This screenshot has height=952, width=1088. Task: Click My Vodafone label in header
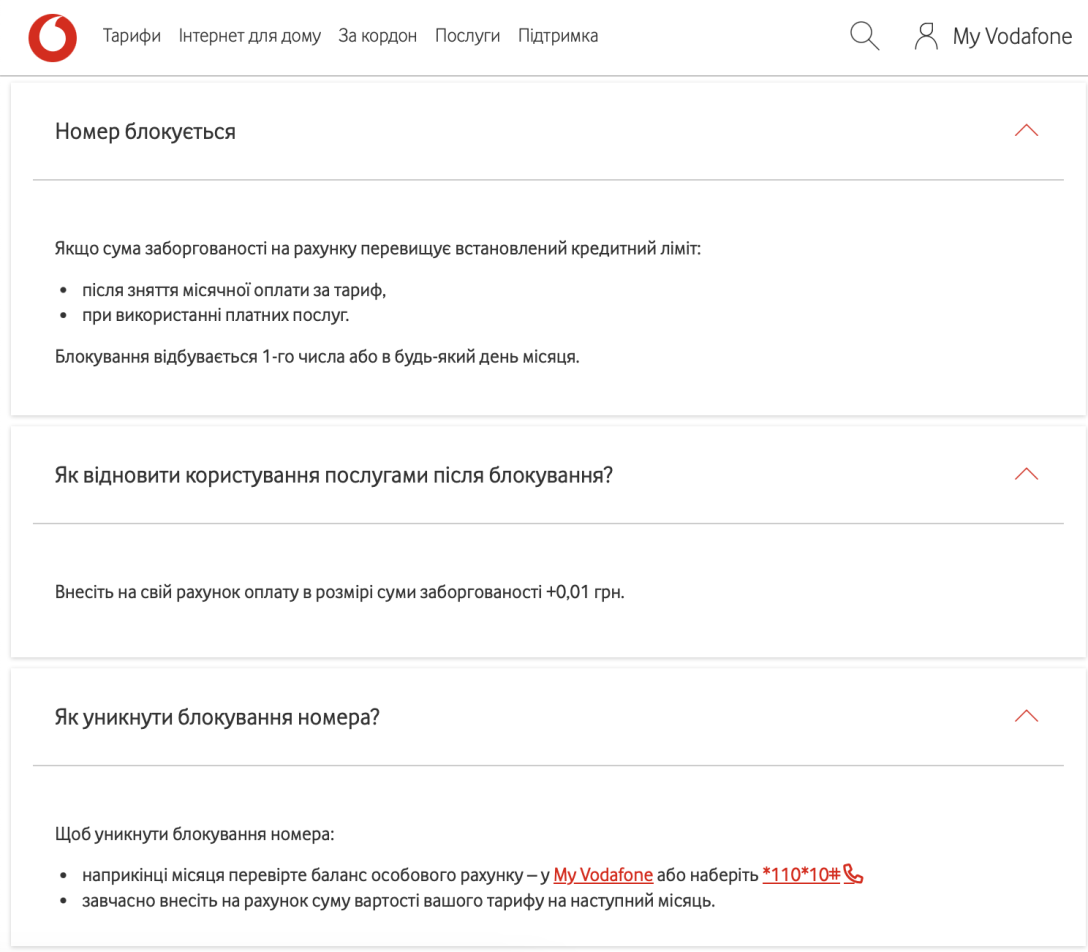click(1012, 37)
